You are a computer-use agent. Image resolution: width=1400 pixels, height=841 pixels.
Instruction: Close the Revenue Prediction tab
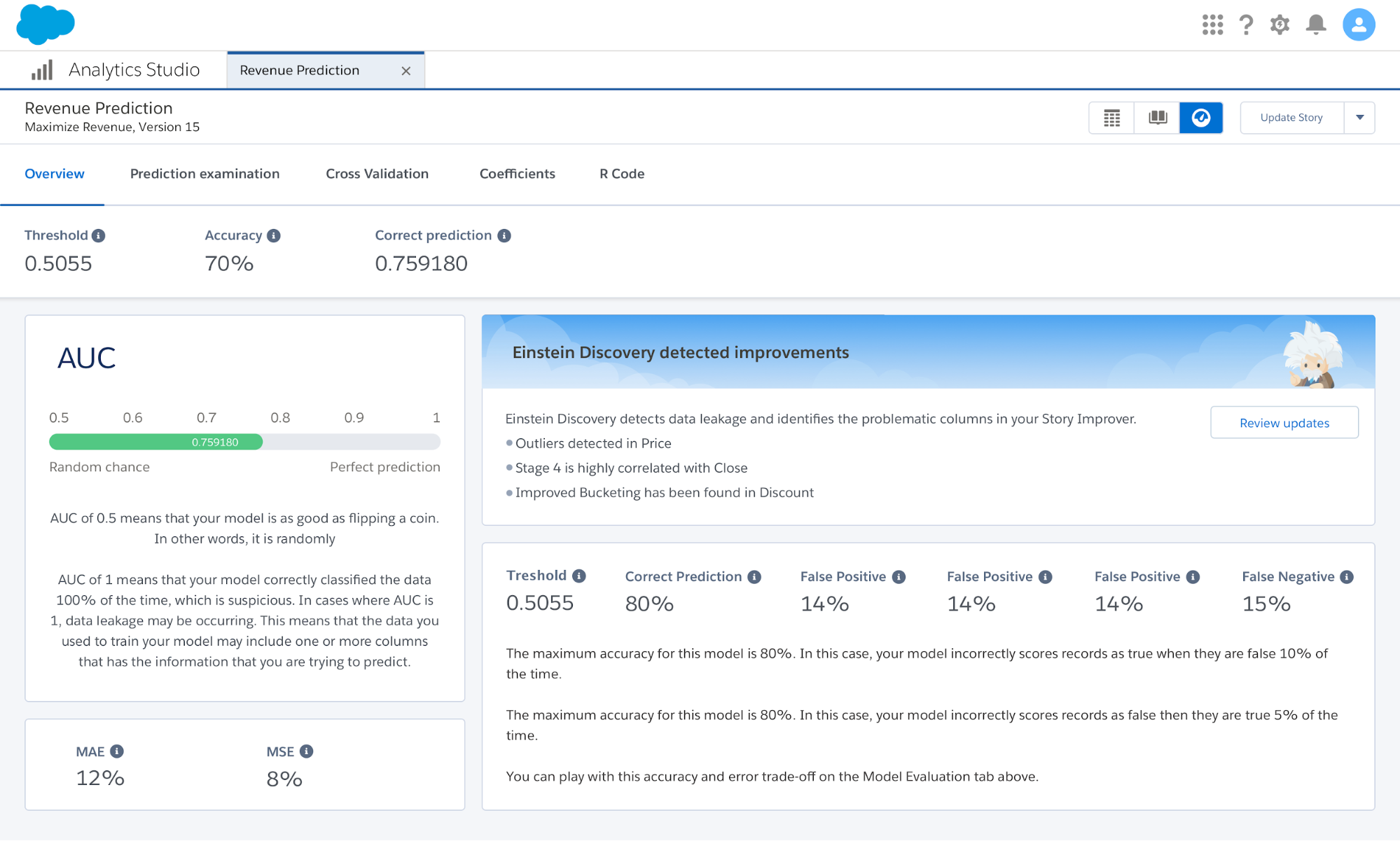[x=406, y=71]
